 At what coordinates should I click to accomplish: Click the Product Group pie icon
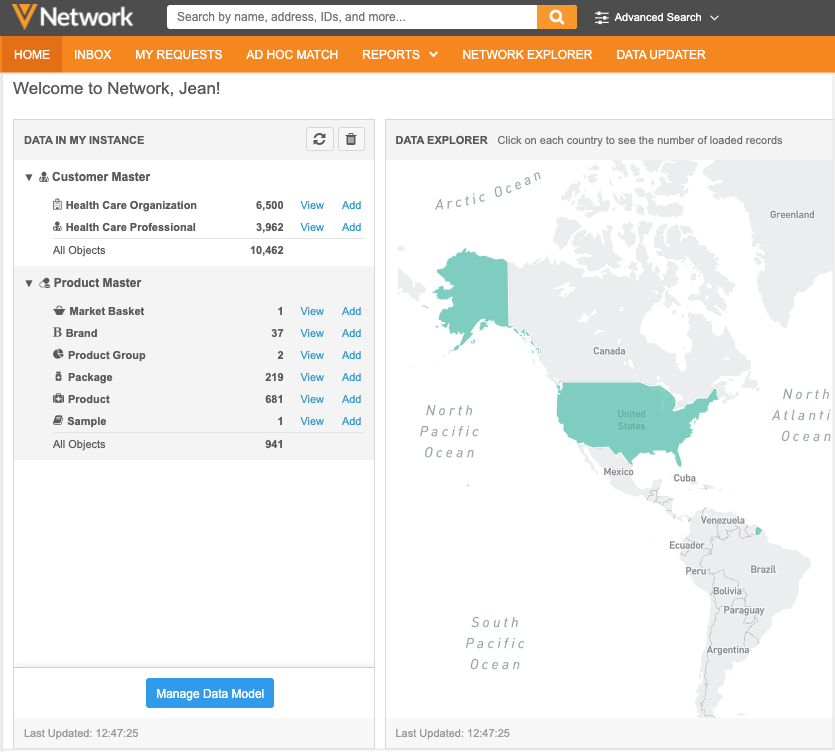tap(58, 354)
